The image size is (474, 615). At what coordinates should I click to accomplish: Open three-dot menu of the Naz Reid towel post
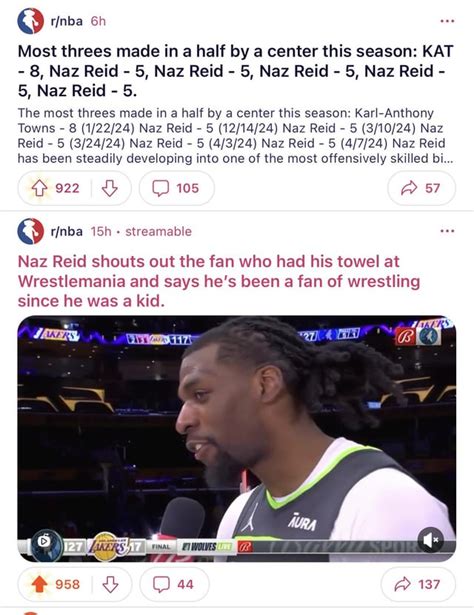tap(447, 231)
